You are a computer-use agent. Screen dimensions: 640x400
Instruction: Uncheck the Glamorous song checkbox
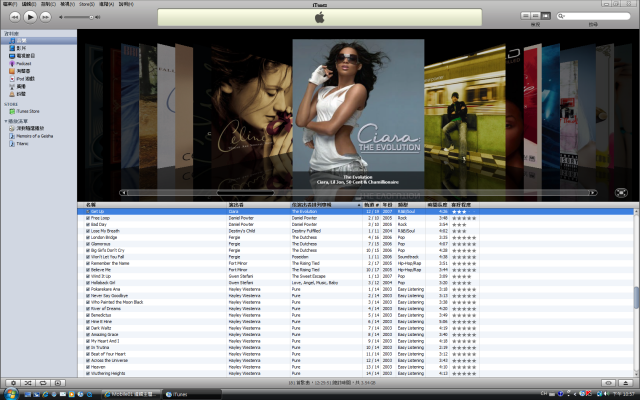(x=88, y=244)
